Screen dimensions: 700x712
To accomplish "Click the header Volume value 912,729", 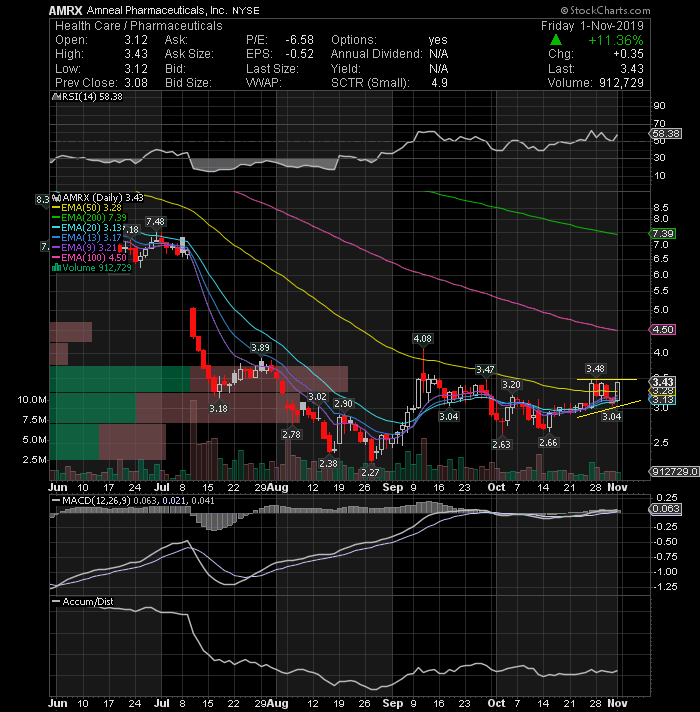I will 621,83.
